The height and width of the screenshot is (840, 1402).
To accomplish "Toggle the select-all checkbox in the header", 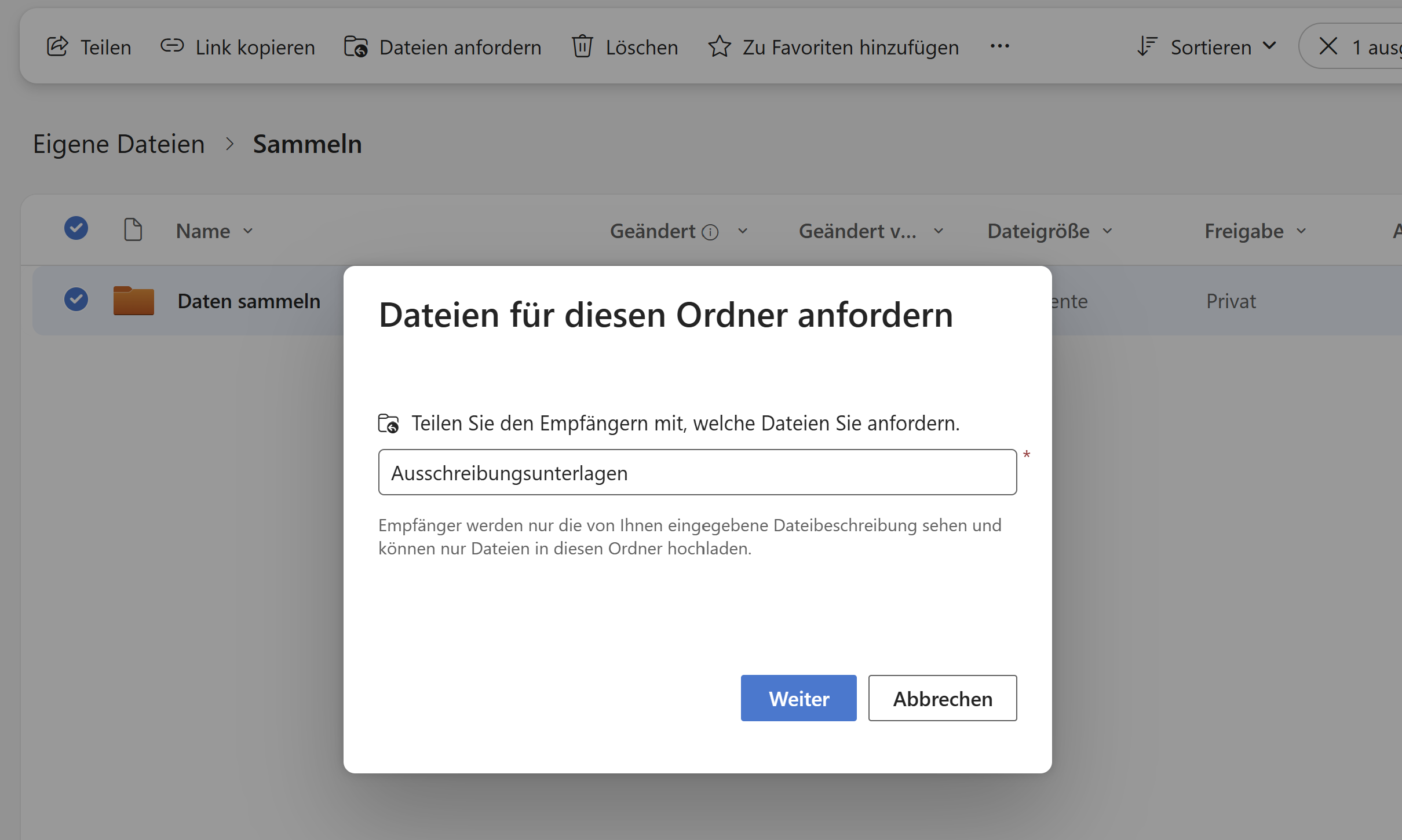I will [x=76, y=228].
